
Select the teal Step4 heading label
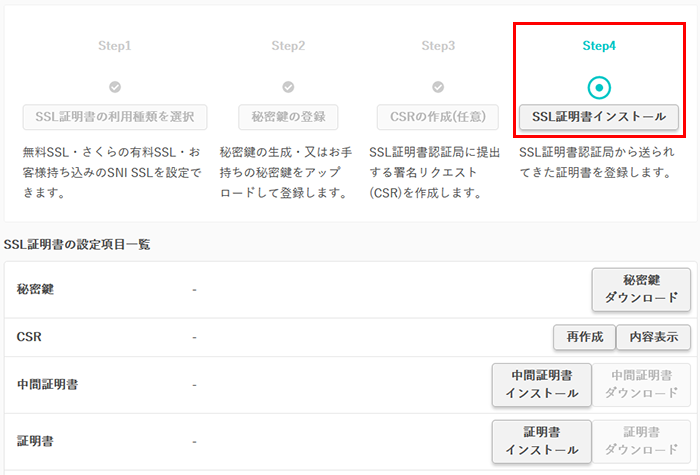coord(598,46)
